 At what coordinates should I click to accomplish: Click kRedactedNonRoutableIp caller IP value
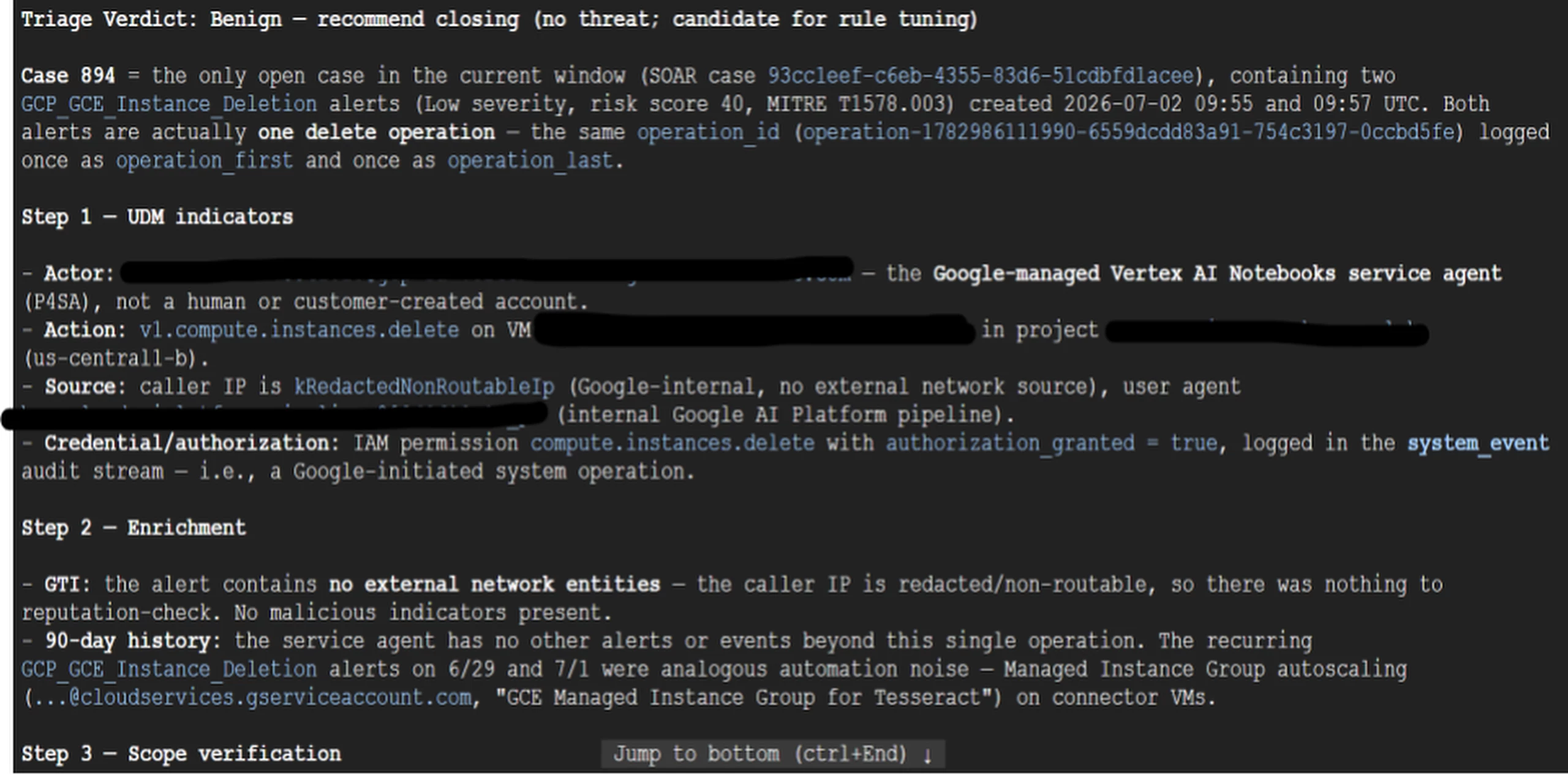click(x=424, y=386)
